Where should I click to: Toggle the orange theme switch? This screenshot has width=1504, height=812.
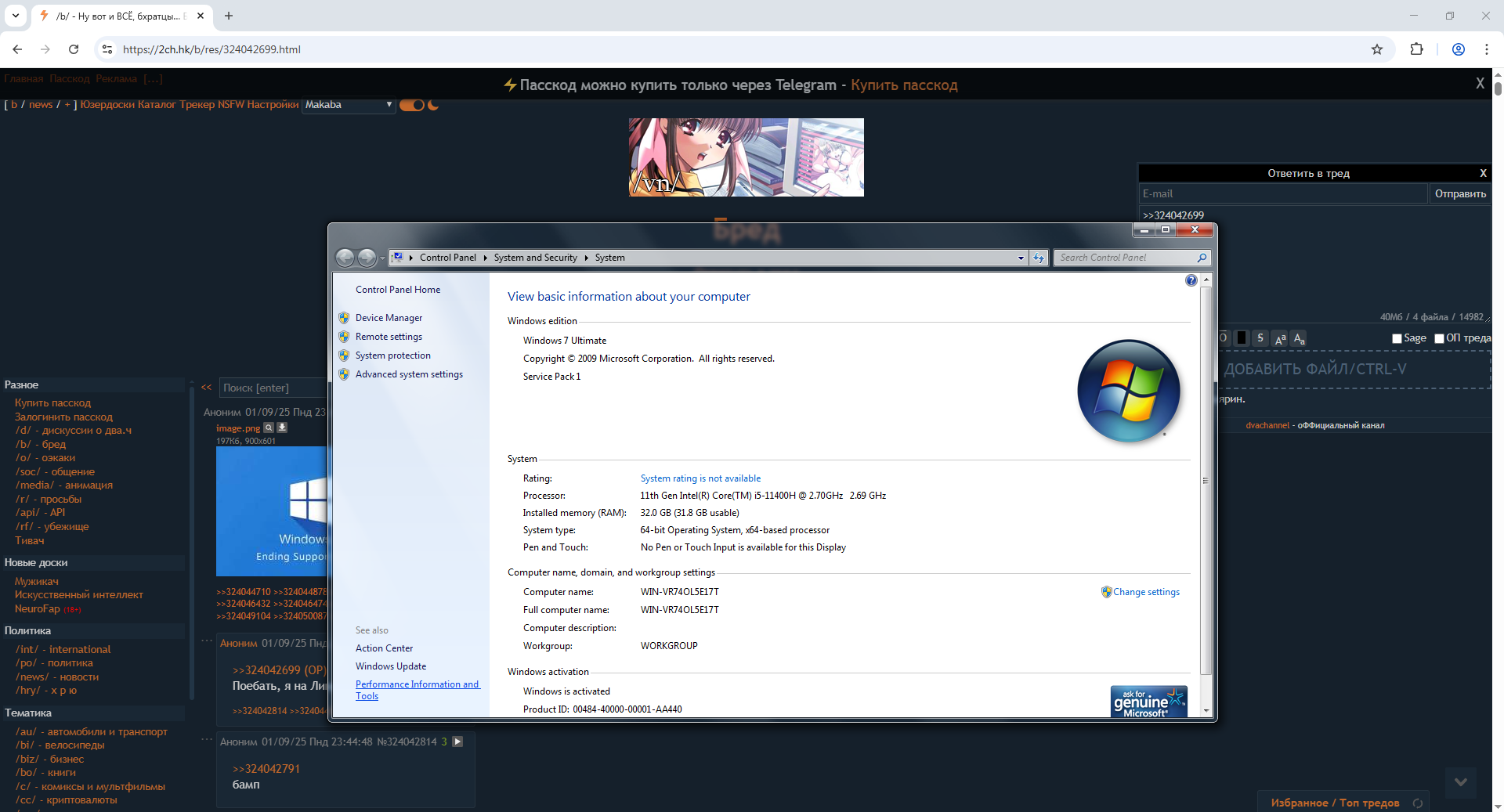click(x=412, y=105)
